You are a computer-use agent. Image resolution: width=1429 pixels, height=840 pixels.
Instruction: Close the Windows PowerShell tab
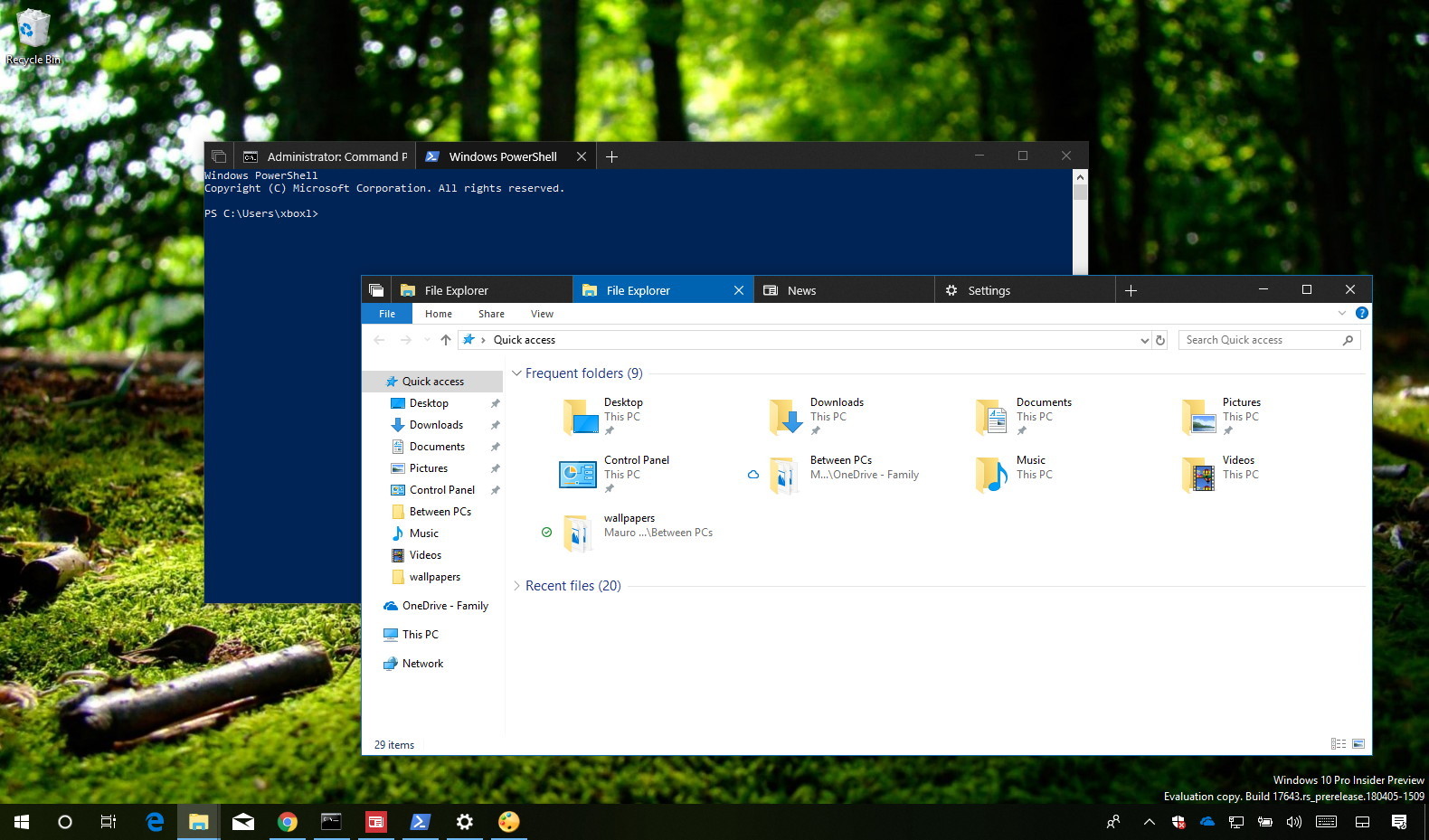(x=582, y=156)
